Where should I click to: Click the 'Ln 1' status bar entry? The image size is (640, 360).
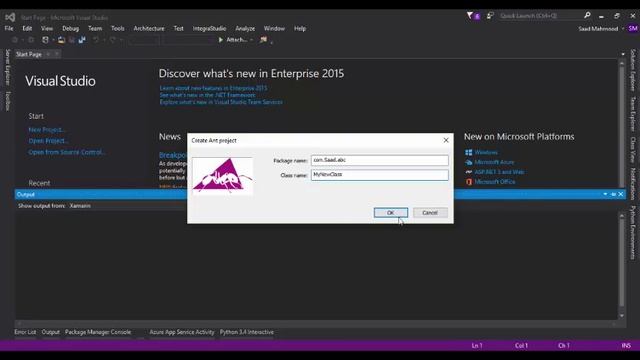[x=477, y=345]
